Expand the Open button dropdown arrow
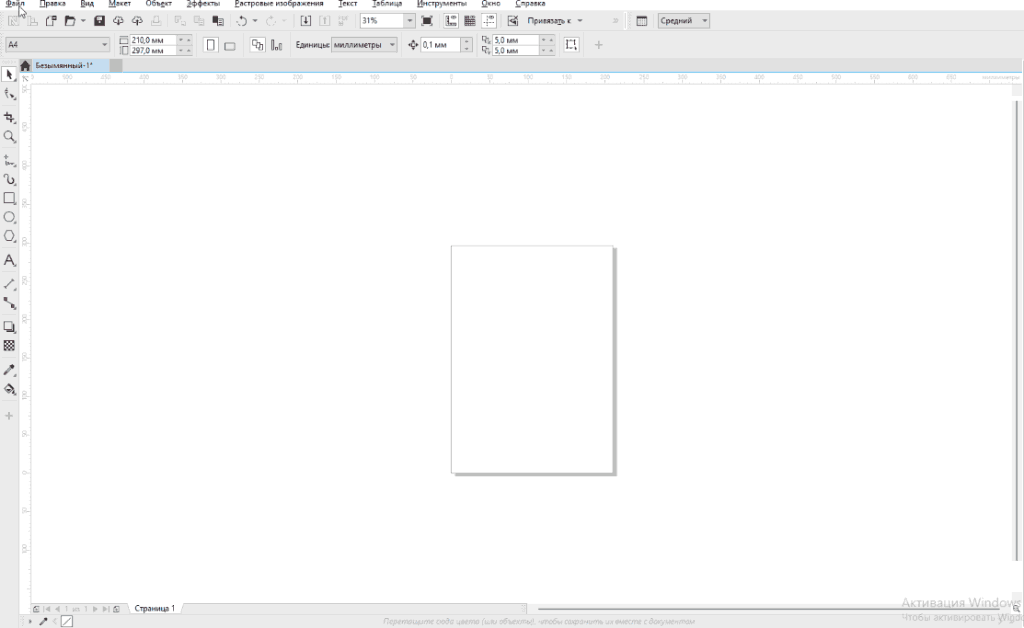Viewport: 1024px width, 628px height. (83, 21)
